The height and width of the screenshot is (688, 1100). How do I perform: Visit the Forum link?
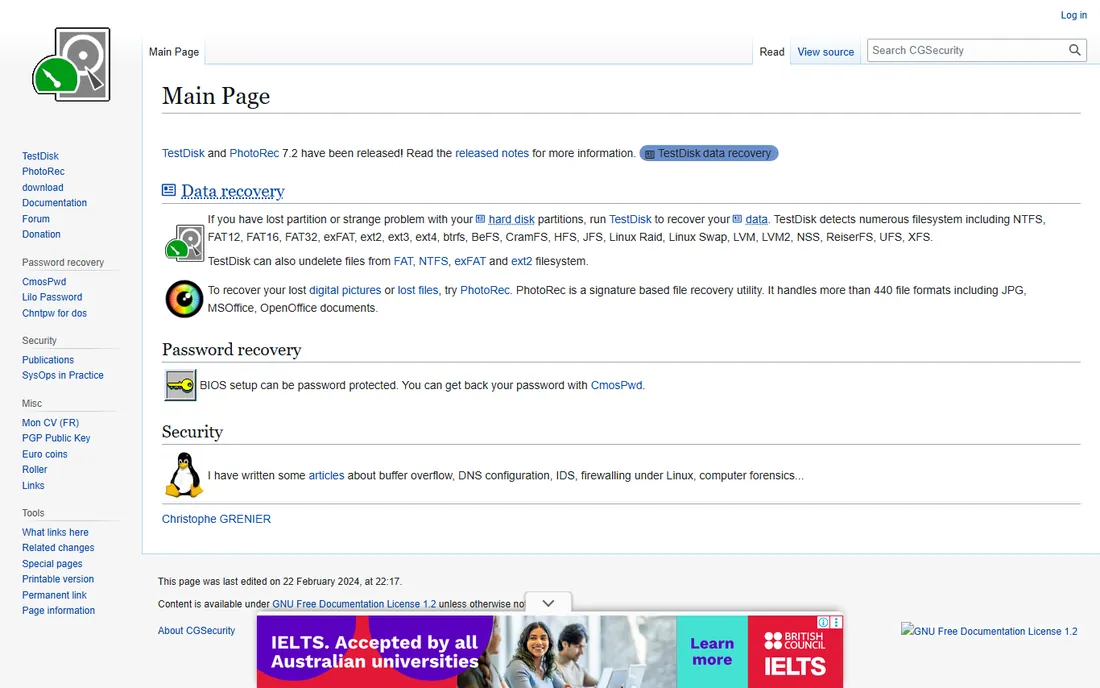point(36,219)
